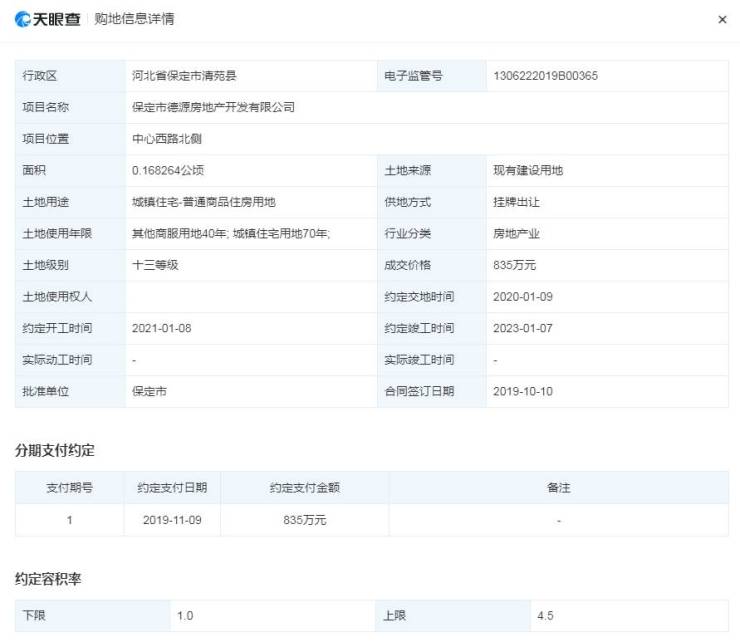Click land source value 现有建设用地
740x642 pixels.
click(x=528, y=171)
